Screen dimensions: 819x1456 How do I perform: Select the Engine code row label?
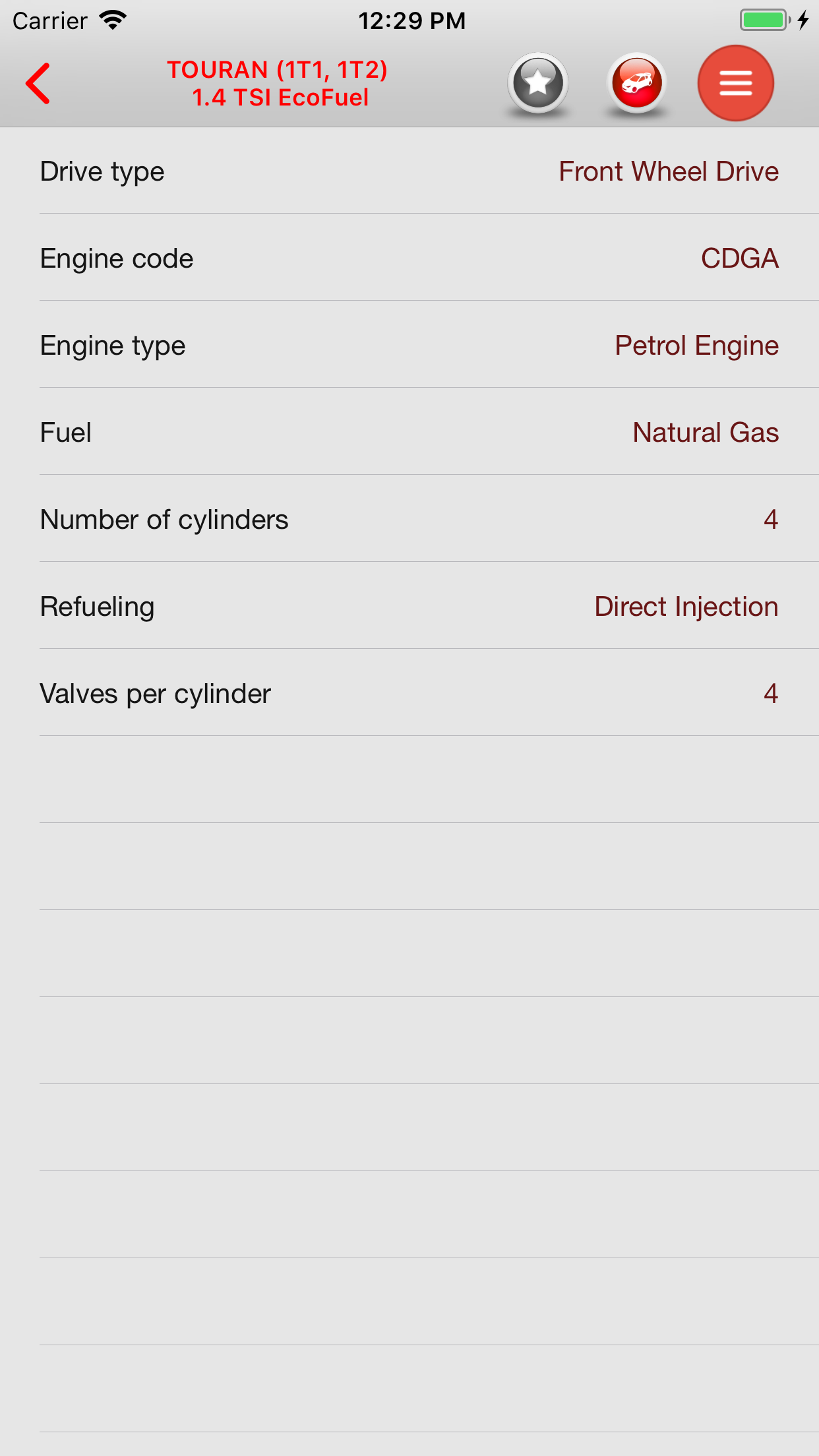tap(117, 258)
